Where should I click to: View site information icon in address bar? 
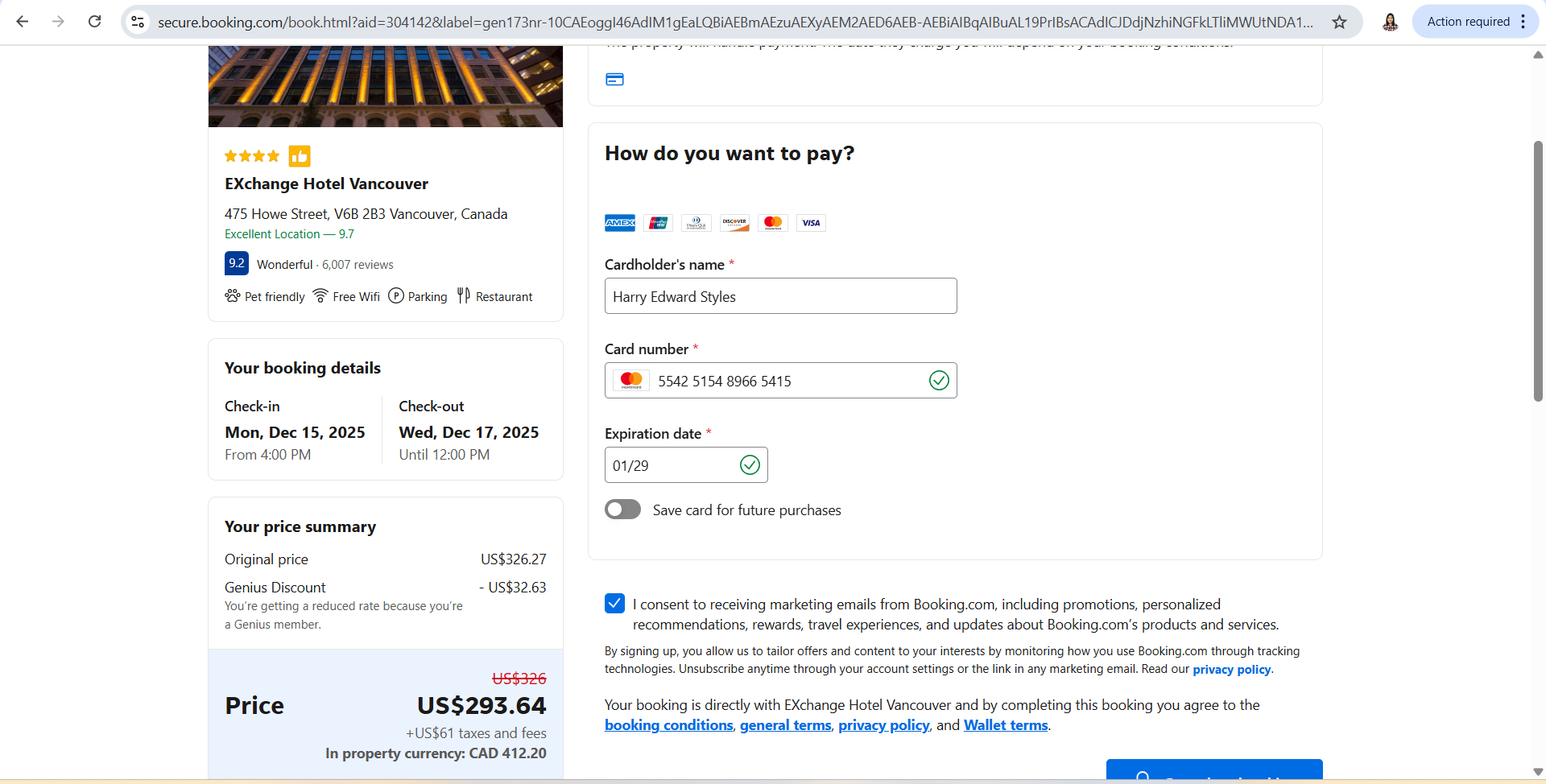138,22
